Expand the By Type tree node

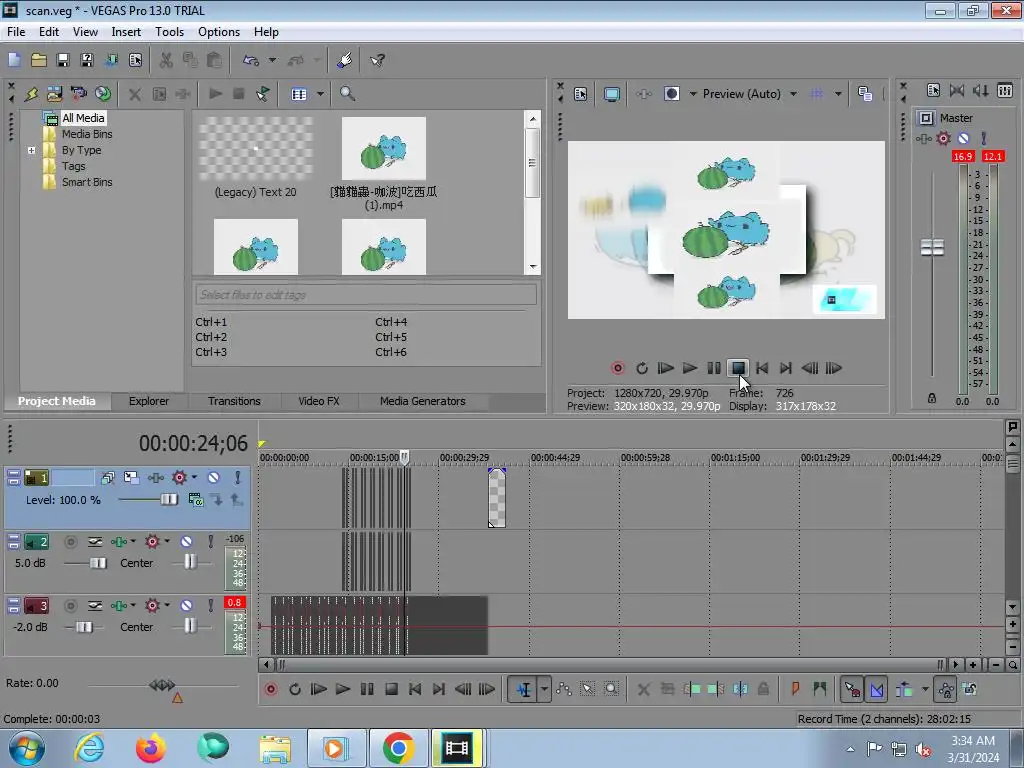click(31, 150)
